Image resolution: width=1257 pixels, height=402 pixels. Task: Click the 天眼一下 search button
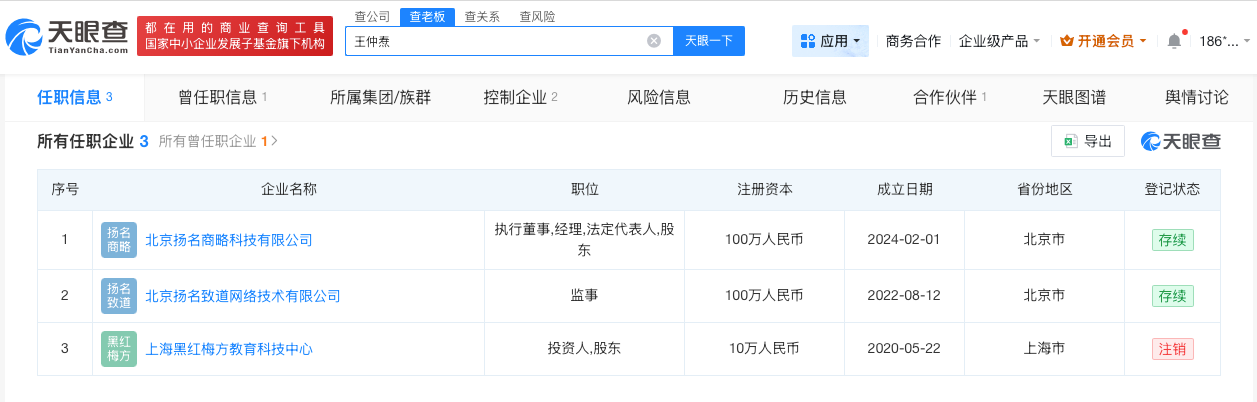(709, 41)
